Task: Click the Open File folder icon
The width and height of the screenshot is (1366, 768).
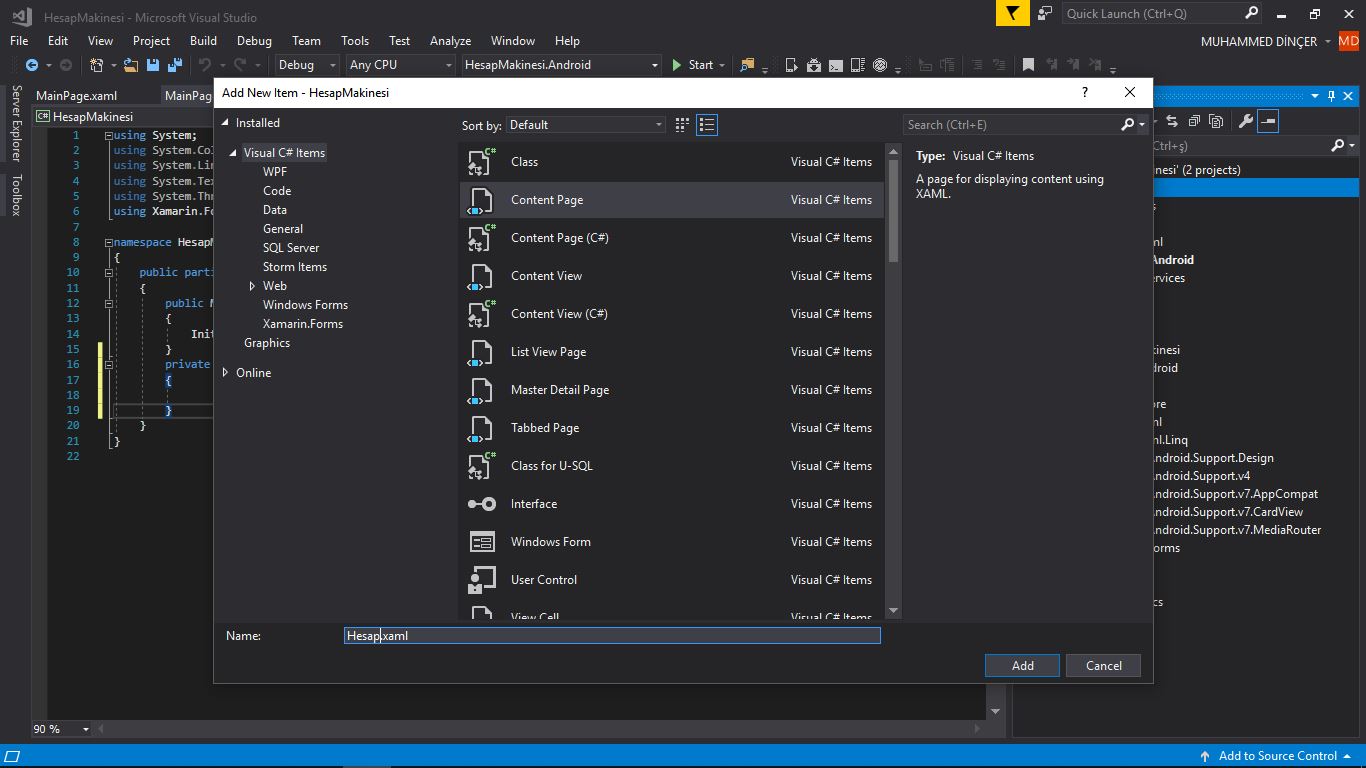Action: 131,65
